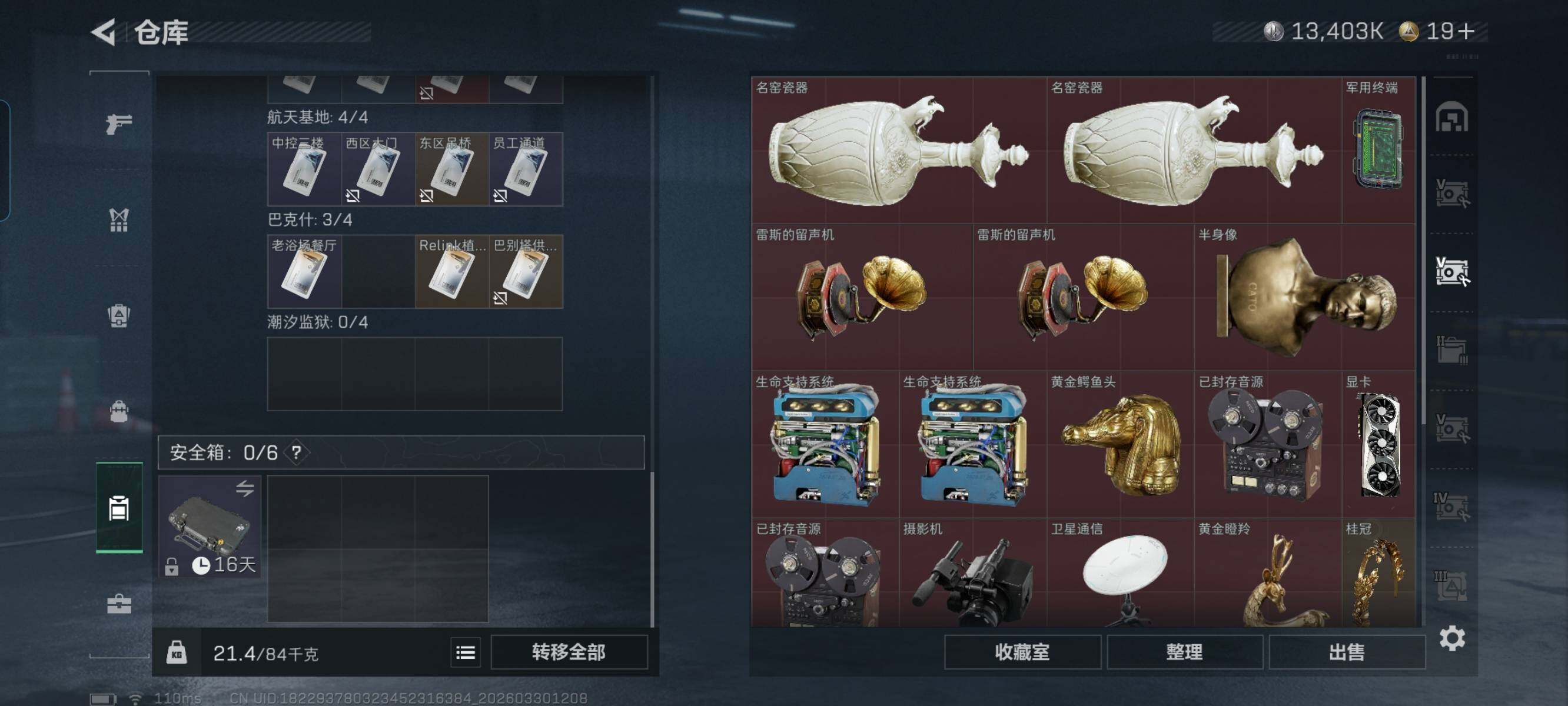Click the 出售 button

(x=1347, y=652)
